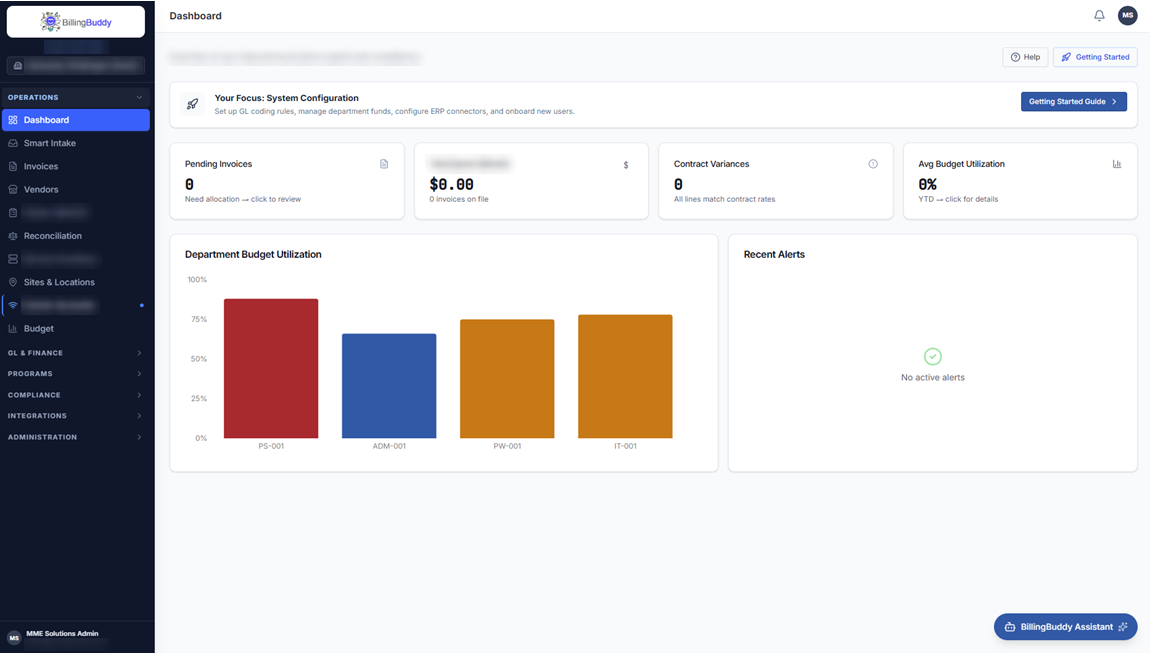Viewport: 1151px width, 653px height.
Task: Click the rocket icon in Your Focus banner
Action: (x=192, y=104)
